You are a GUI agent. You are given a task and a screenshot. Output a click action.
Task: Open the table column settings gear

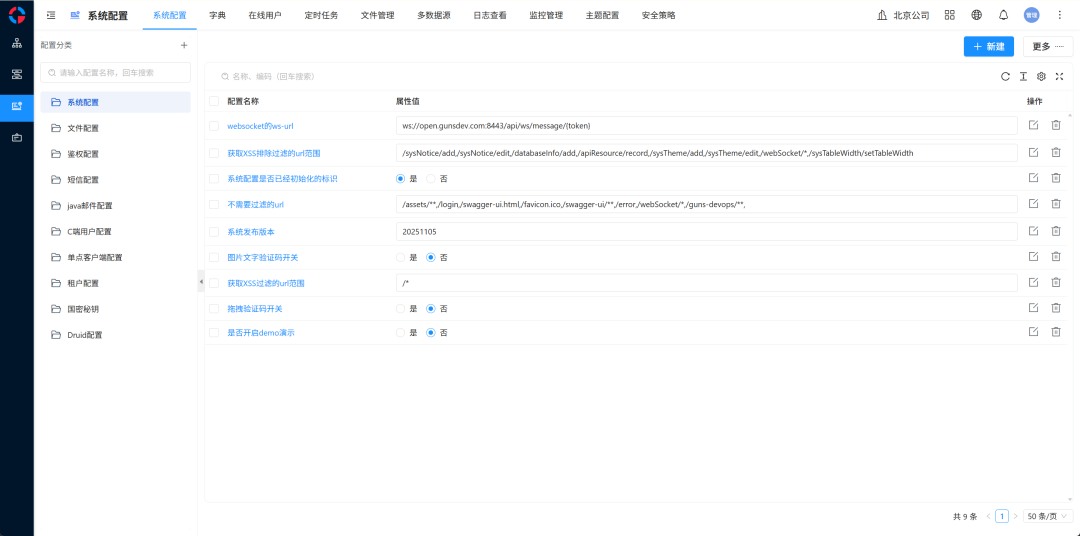[x=1041, y=76]
